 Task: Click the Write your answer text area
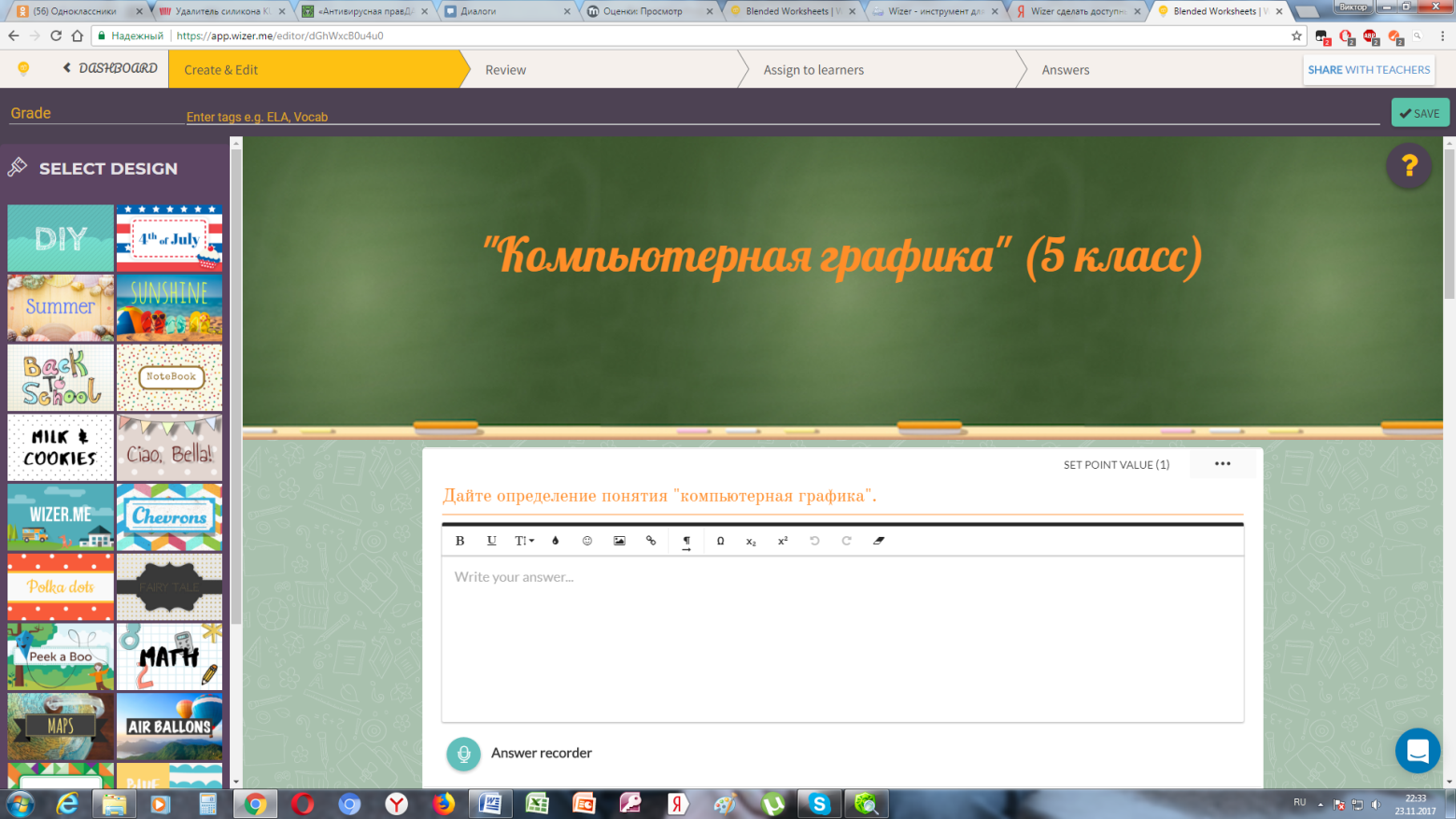(842, 639)
